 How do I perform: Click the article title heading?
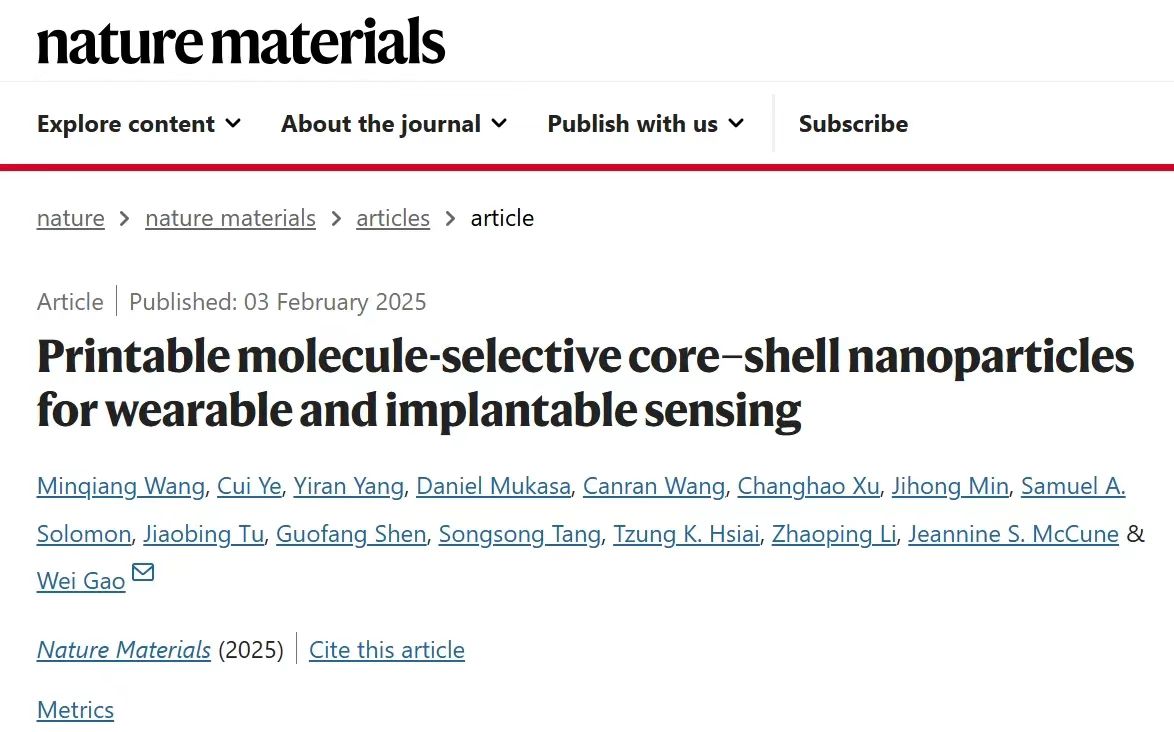tap(586, 382)
